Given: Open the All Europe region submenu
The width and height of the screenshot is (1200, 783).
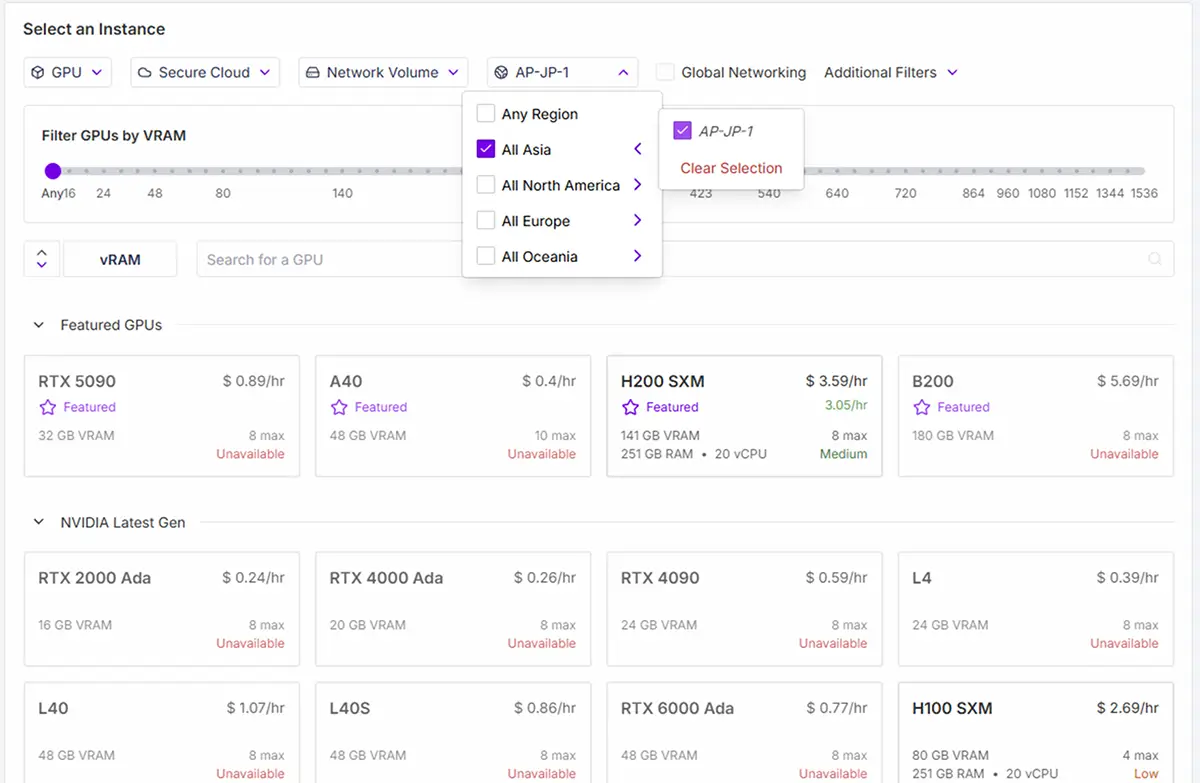Looking at the screenshot, I should [x=637, y=221].
